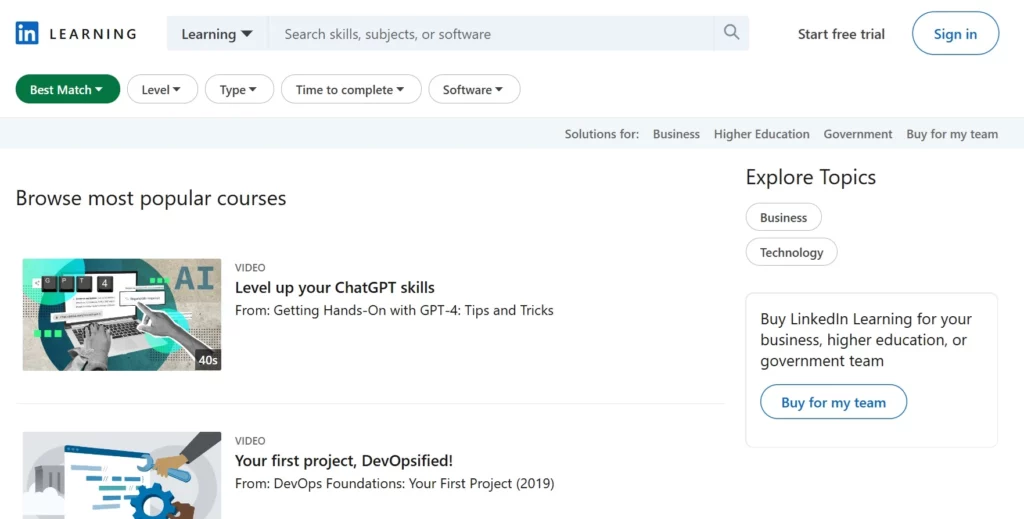This screenshot has height=519, width=1024.
Task: Expand the Level filter
Action: pyautogui.click(x=162, y=89)
